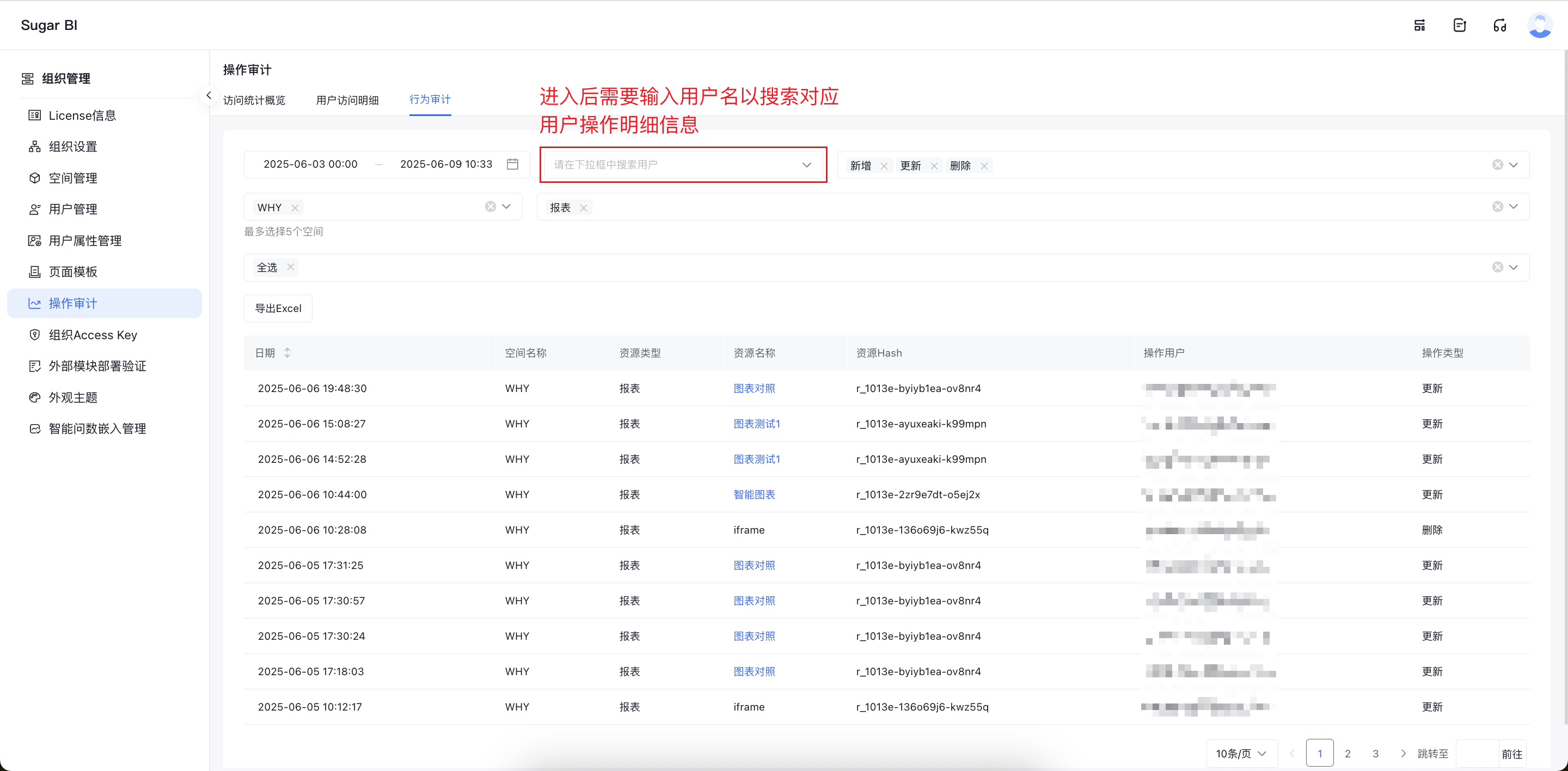Clear the 全选 selector field
The height and width of the screenshot is (771, 1568).
pyautogui.click(x=1497, y=267)
